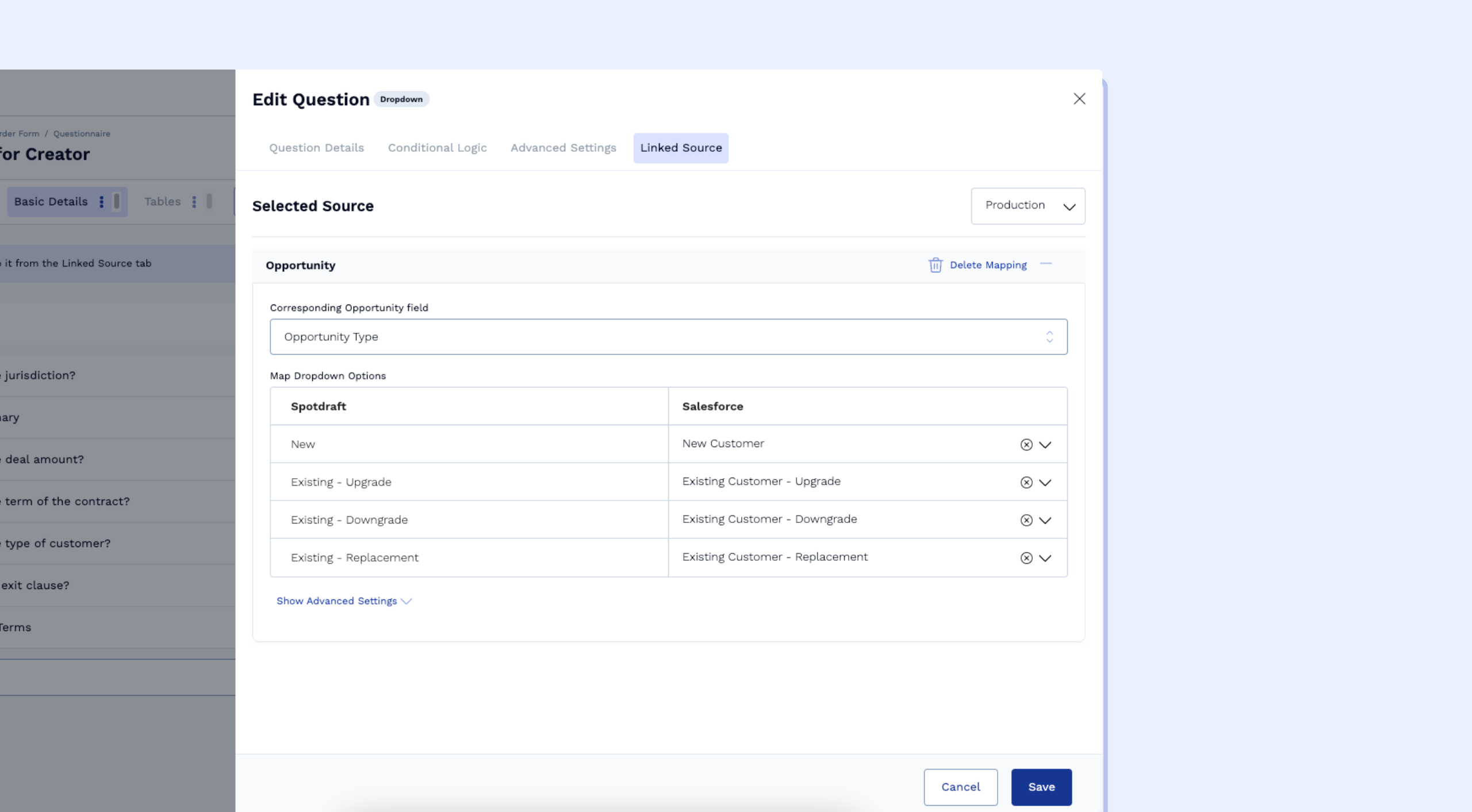Open Basic Details three-dot menu
This screenshot has width=1472, height=812.
tap(102, 202)
